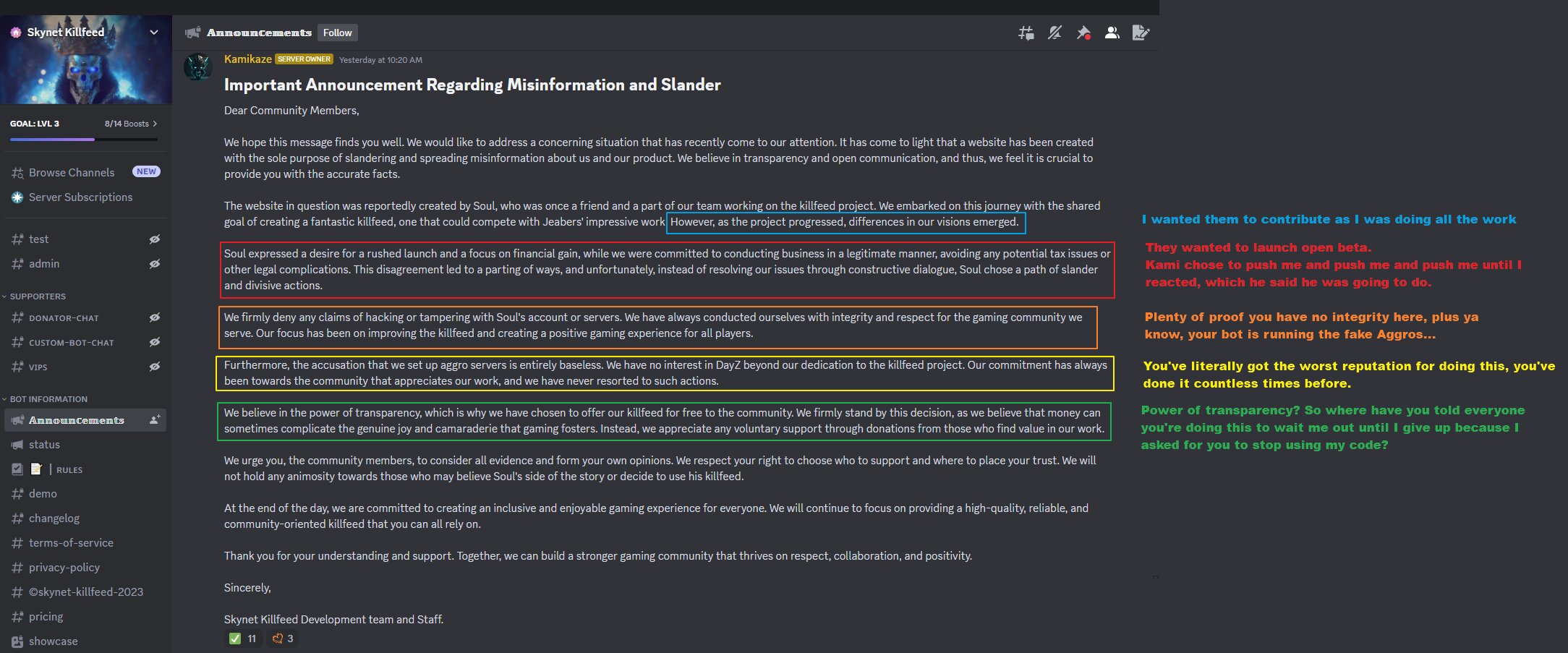Click the announcement heading about Misinformation and Slander

pos(472,85)
